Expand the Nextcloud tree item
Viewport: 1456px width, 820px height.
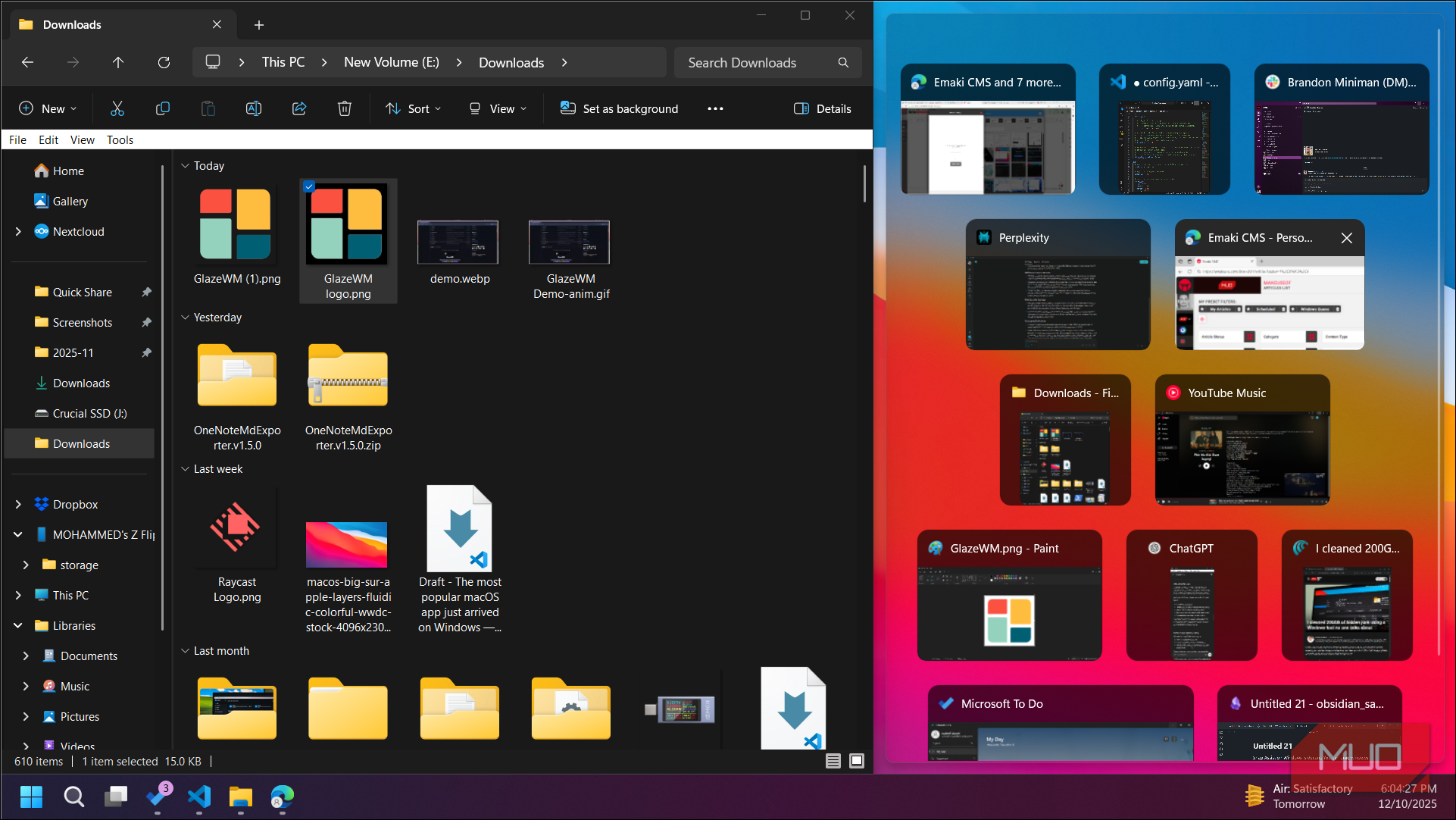click(18, 232)
